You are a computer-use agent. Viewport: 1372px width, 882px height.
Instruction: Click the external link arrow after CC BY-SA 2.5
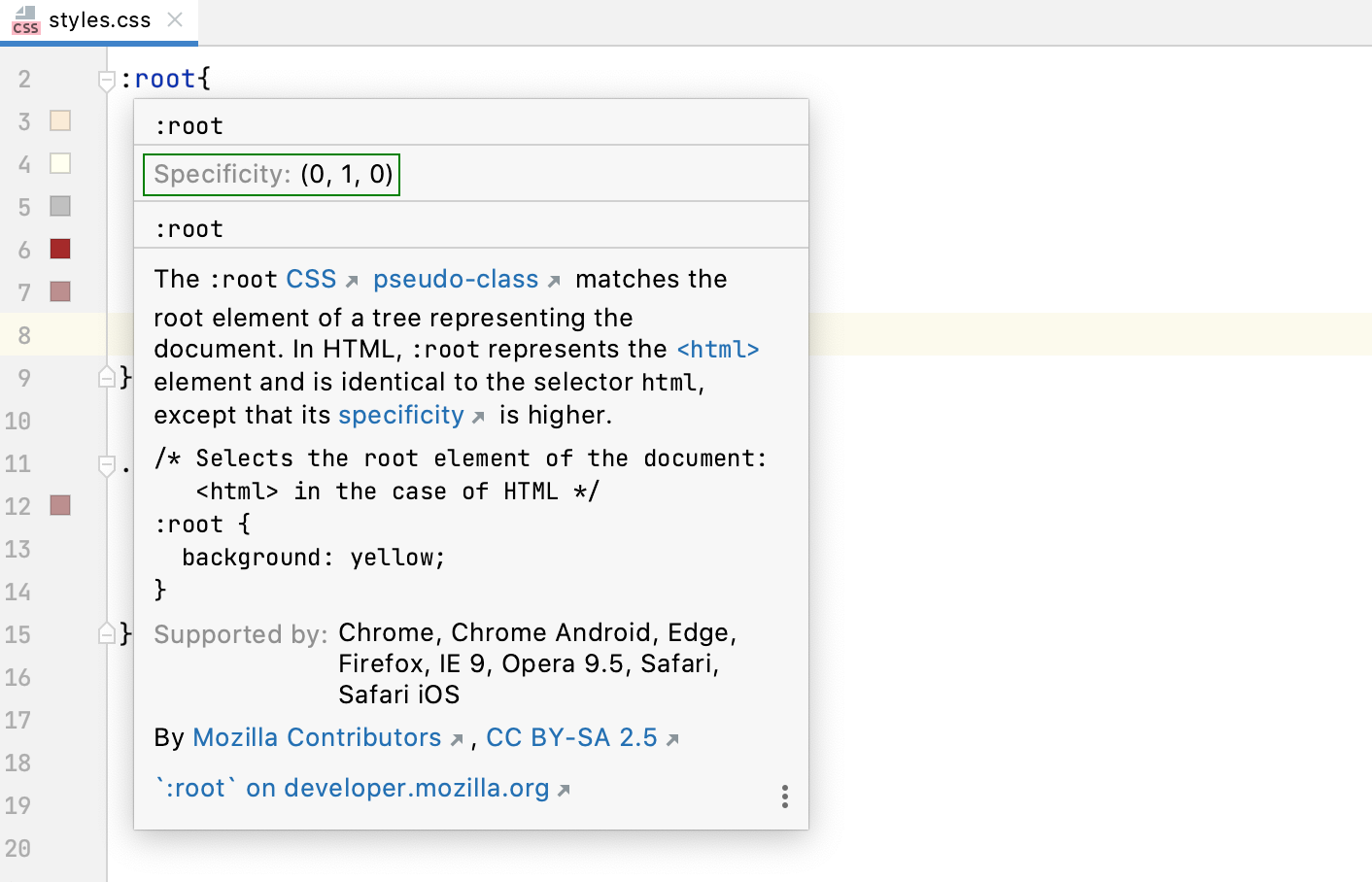point(671,738)
